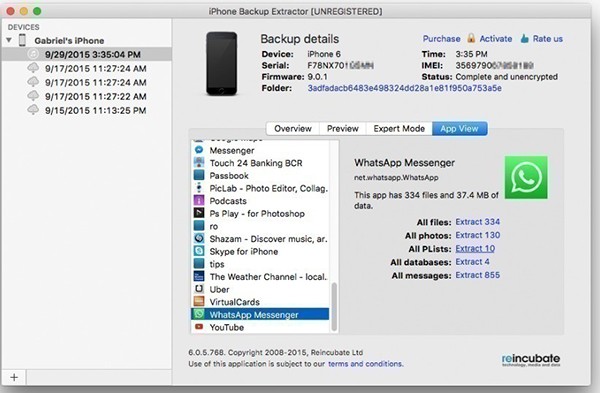Click the thumbs-up Rate us icon

[x=524, y=39]
